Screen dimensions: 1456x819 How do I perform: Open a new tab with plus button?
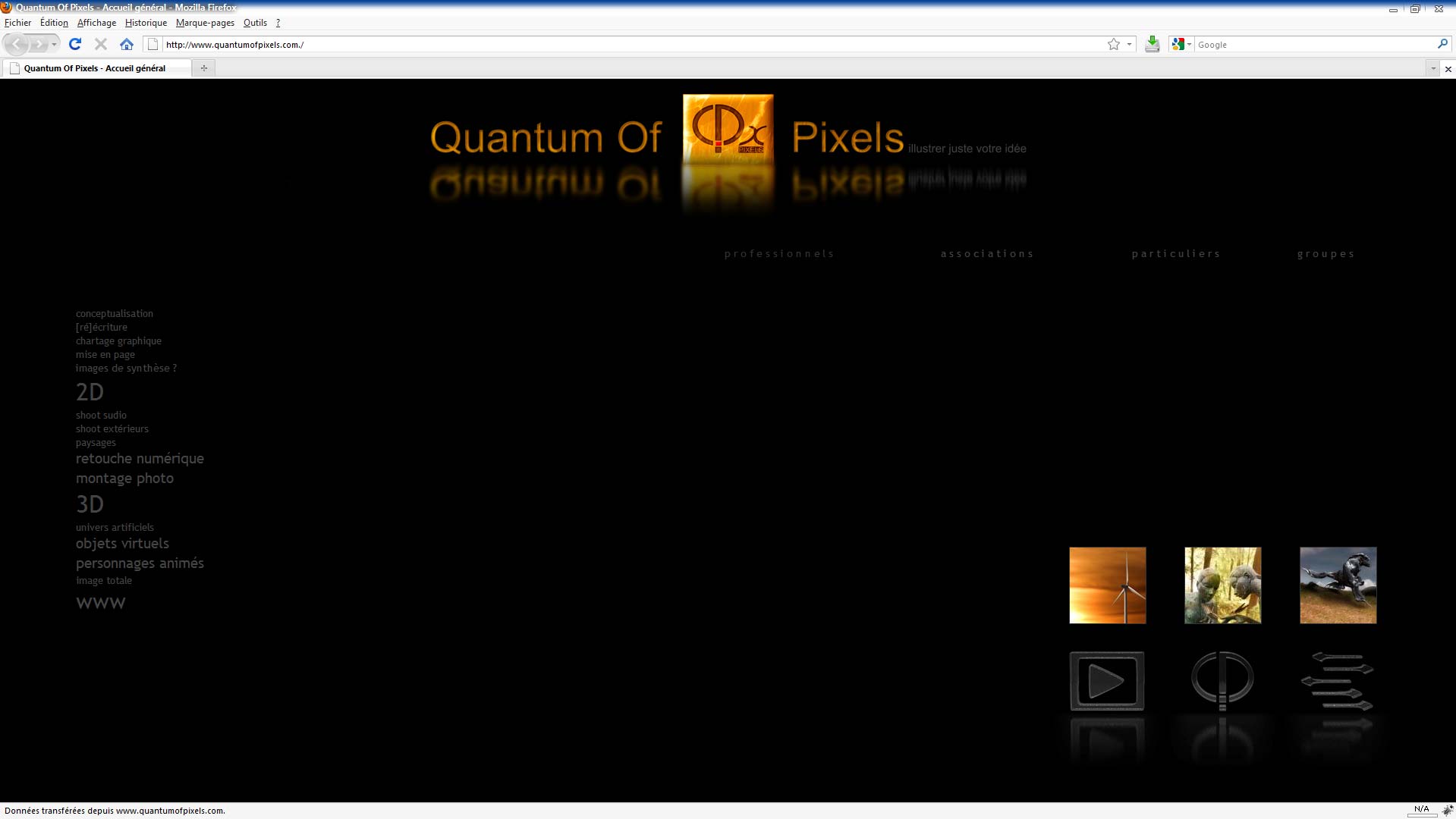click(x=203, y=68)
